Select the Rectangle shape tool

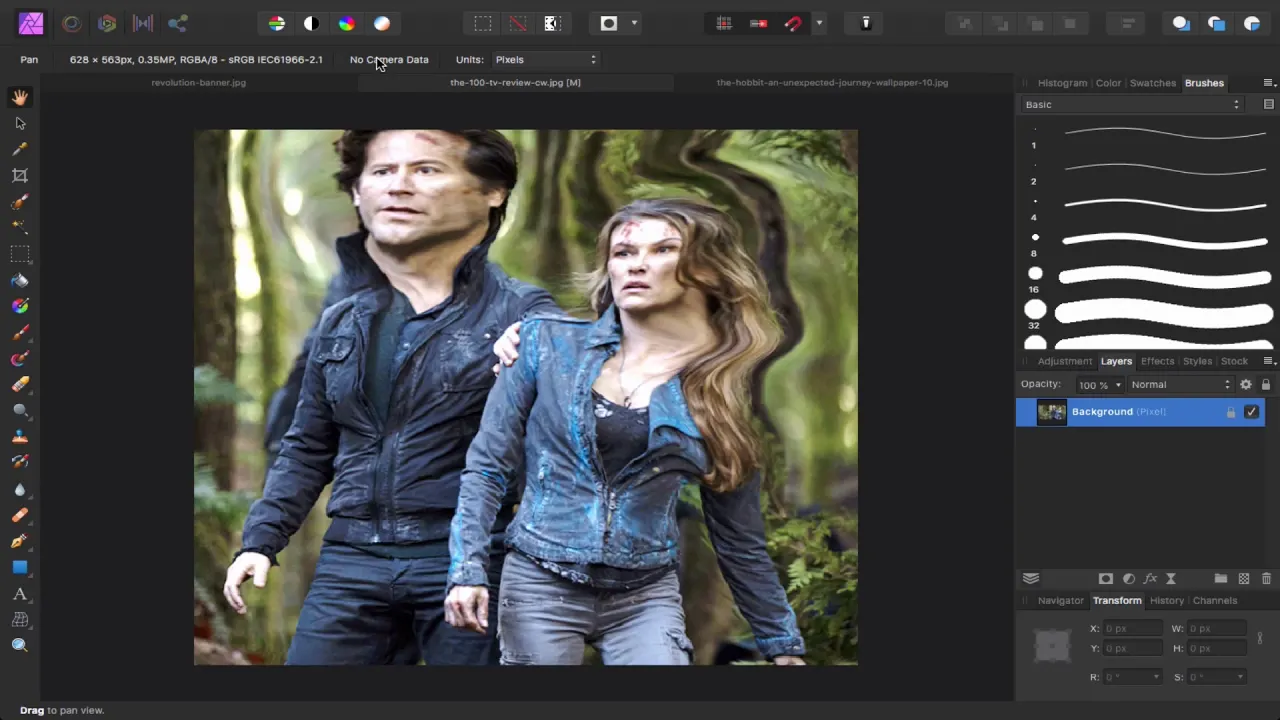[x=20, y=567]
